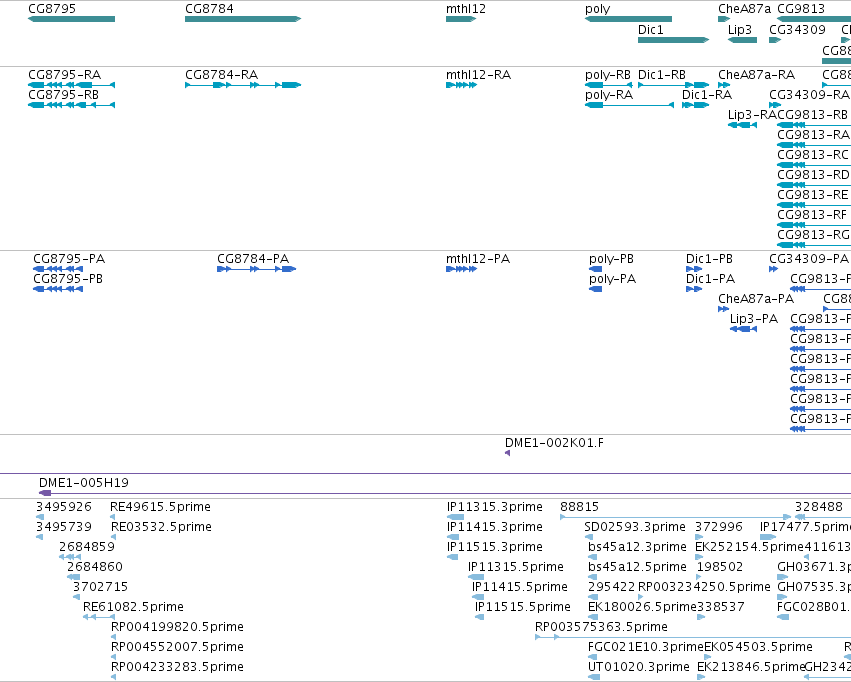Viewport: 851px width, 682px height.
Task: Click the CG9813-RA transcript label
Action: tap(813, 135)
